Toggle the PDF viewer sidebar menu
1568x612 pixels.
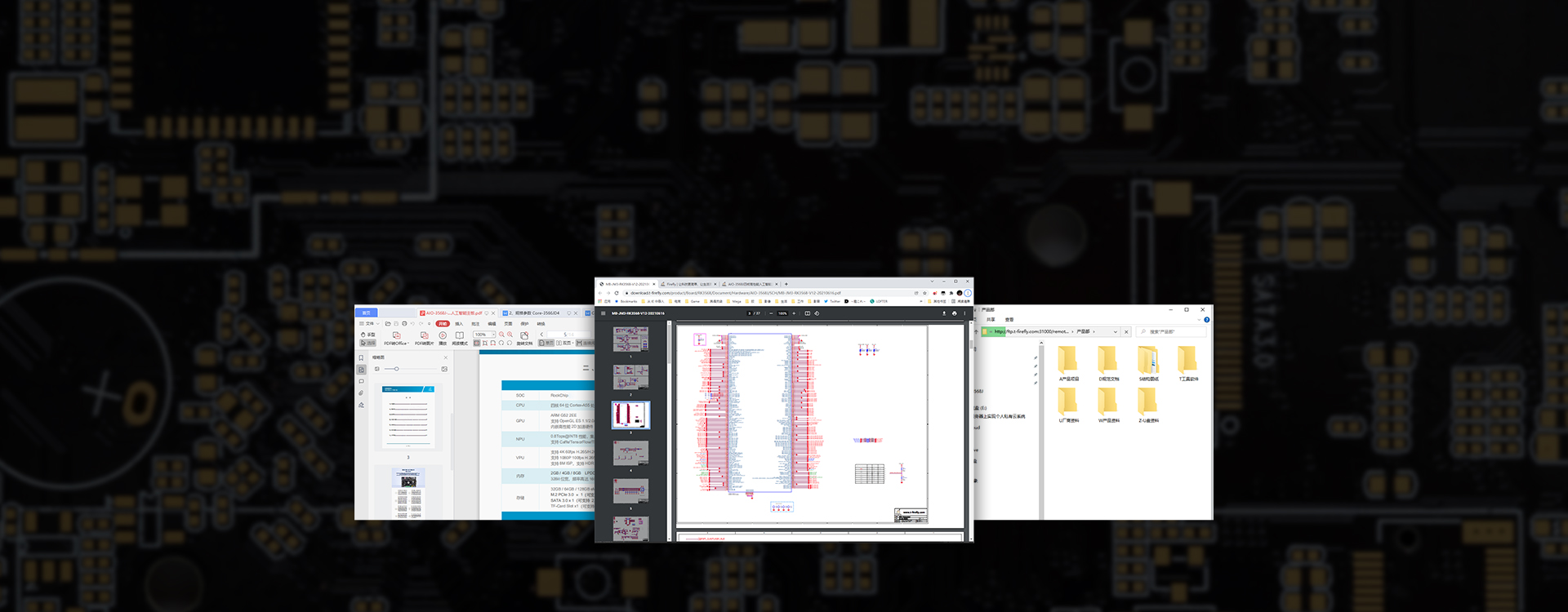coord(604,313)
